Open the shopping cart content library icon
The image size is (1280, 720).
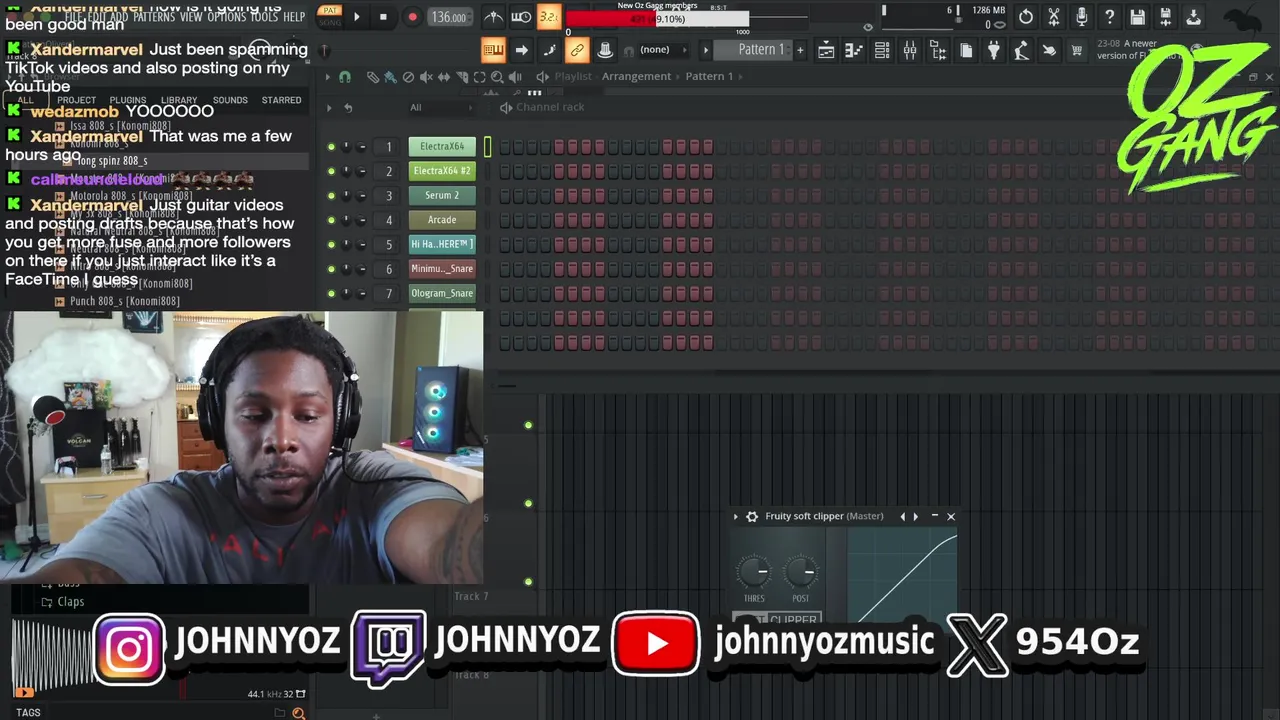[1077, 50]
